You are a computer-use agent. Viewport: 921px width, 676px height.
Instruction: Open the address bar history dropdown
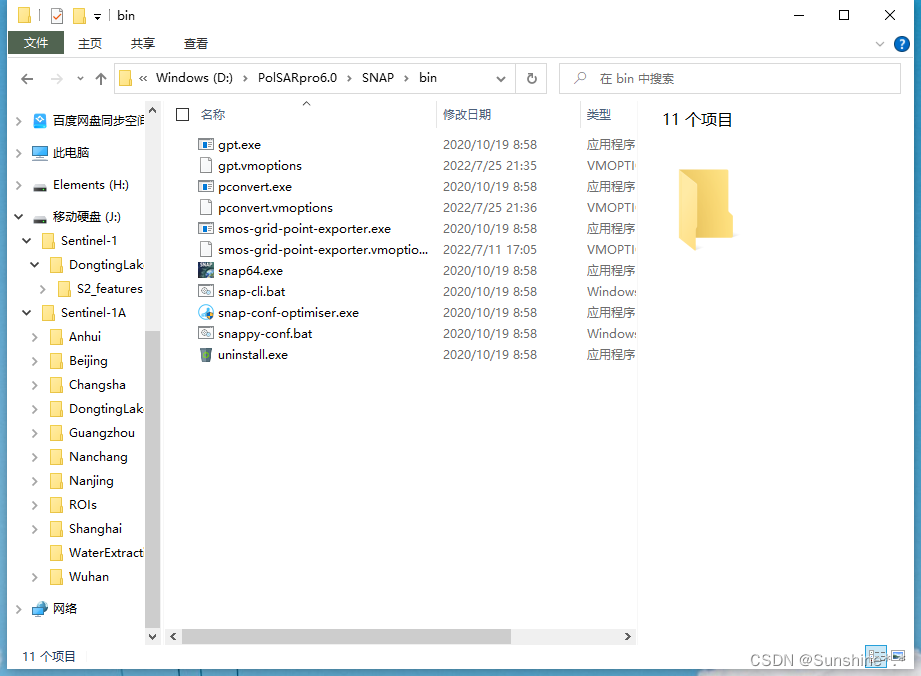tap(502, 78)
